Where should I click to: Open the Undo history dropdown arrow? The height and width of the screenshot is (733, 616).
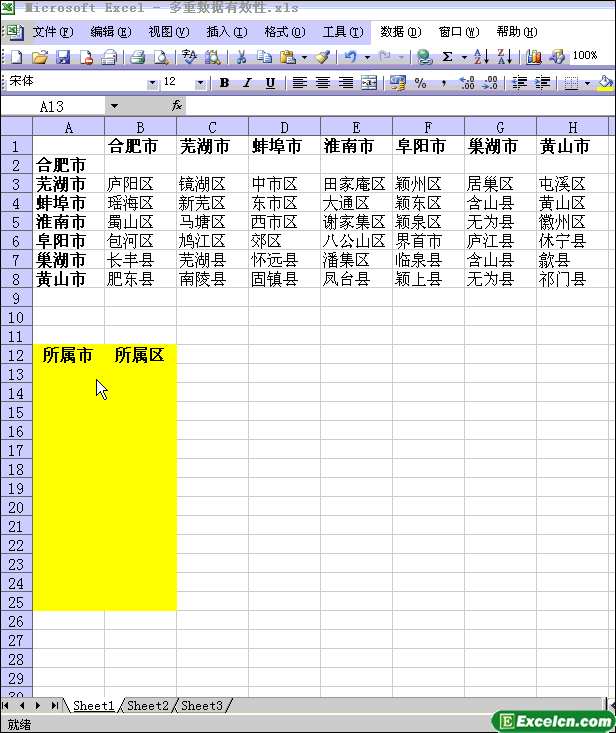point(367,57)
